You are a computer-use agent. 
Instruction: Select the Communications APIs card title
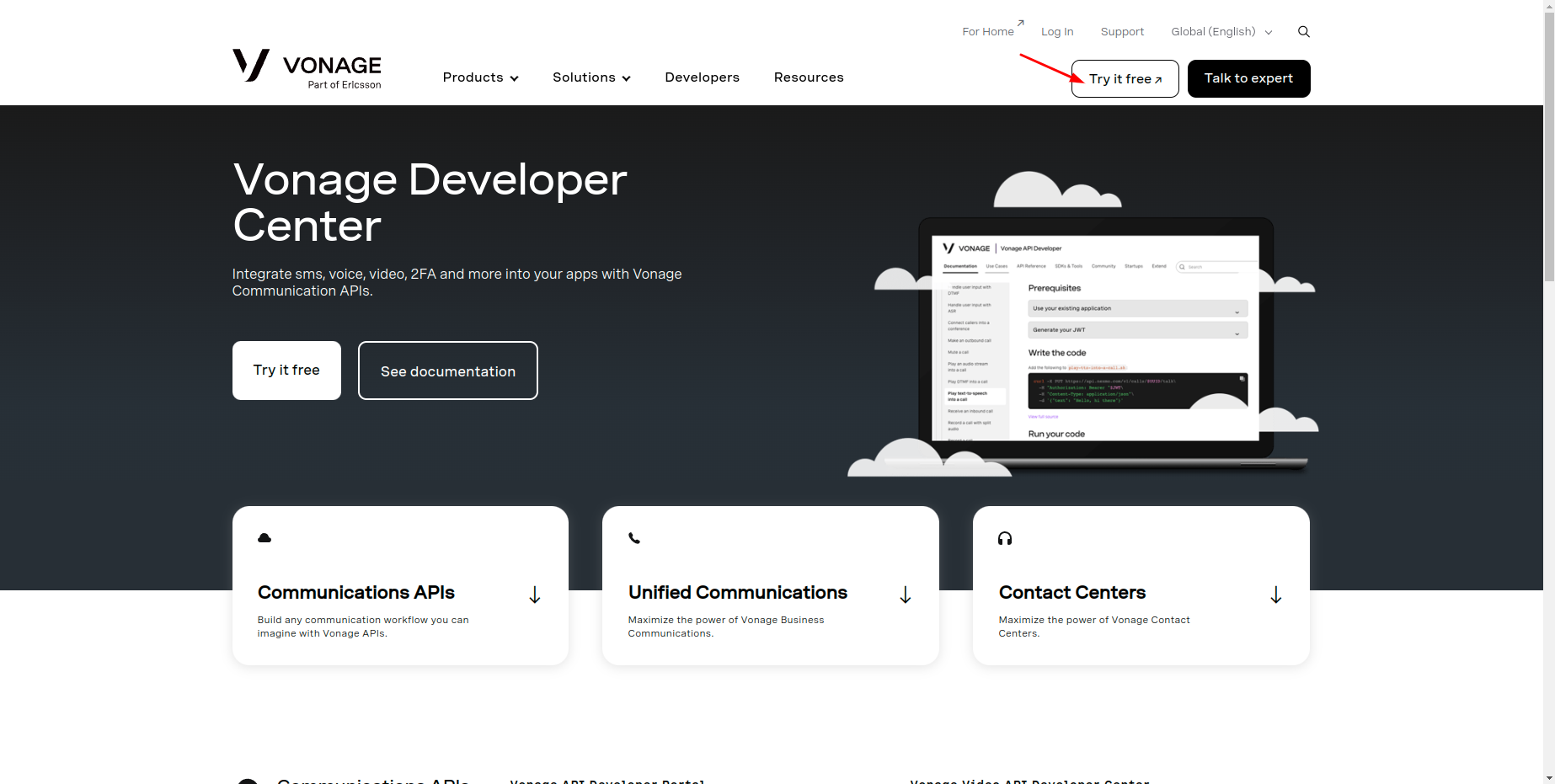pos(356,593)
